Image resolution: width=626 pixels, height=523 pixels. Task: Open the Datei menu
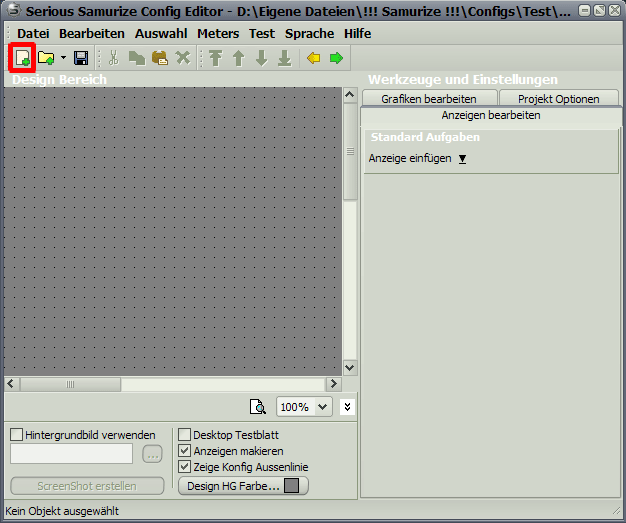pos(33,34)
